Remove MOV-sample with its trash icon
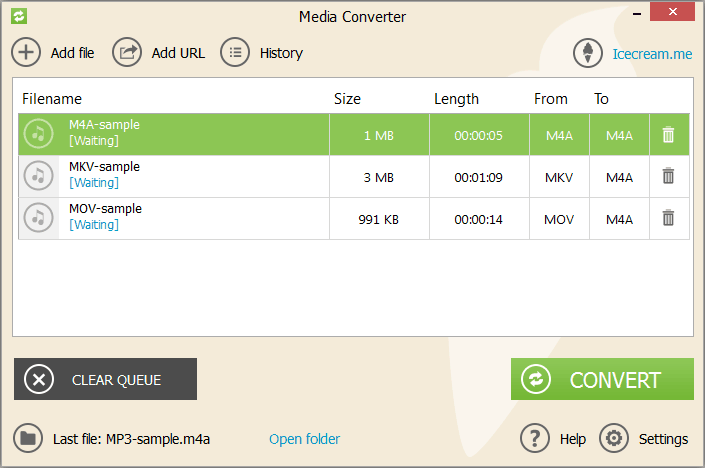 (669, 218)
